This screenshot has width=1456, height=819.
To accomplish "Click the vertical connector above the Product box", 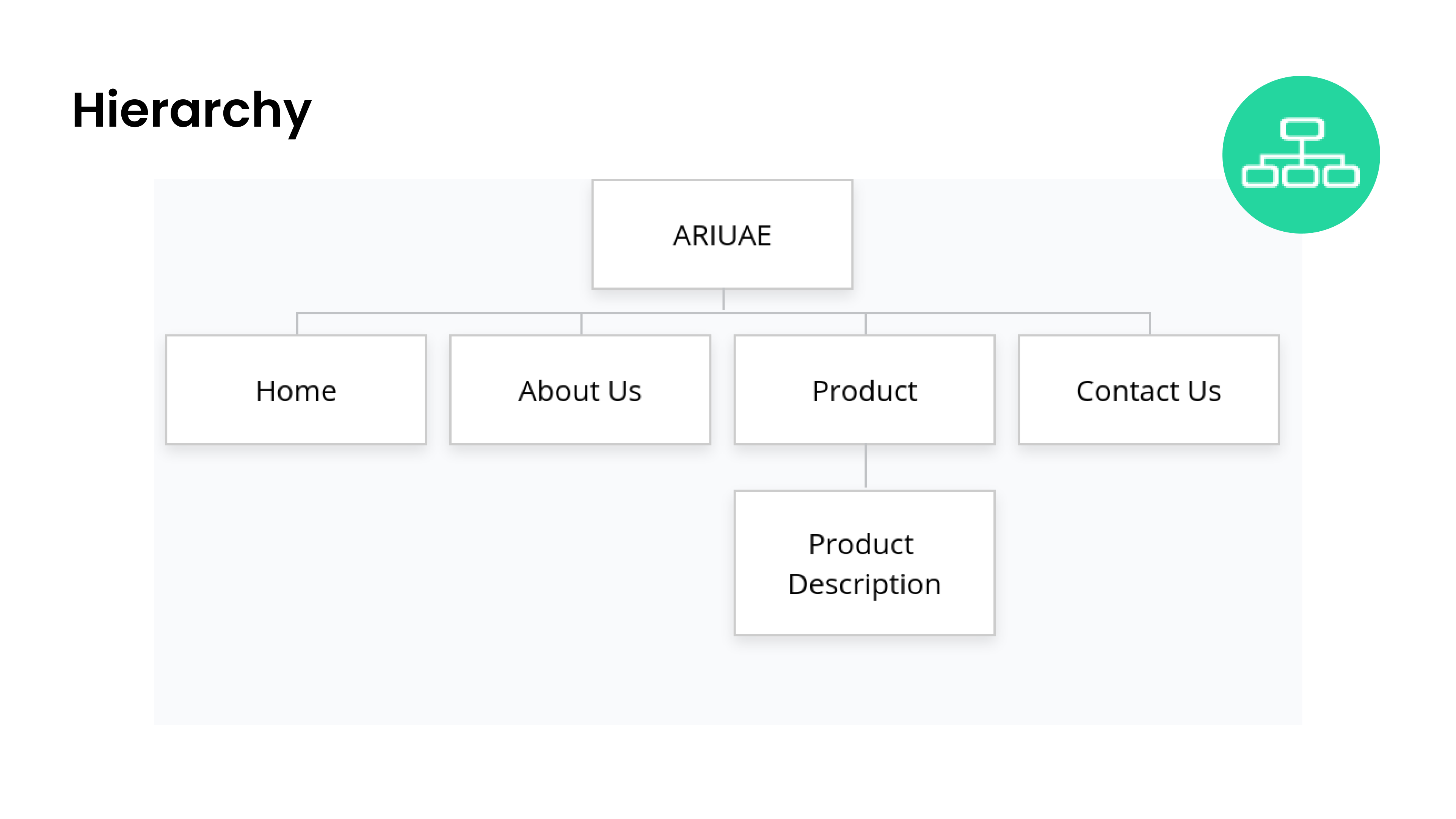I will (x=865, y=324).
